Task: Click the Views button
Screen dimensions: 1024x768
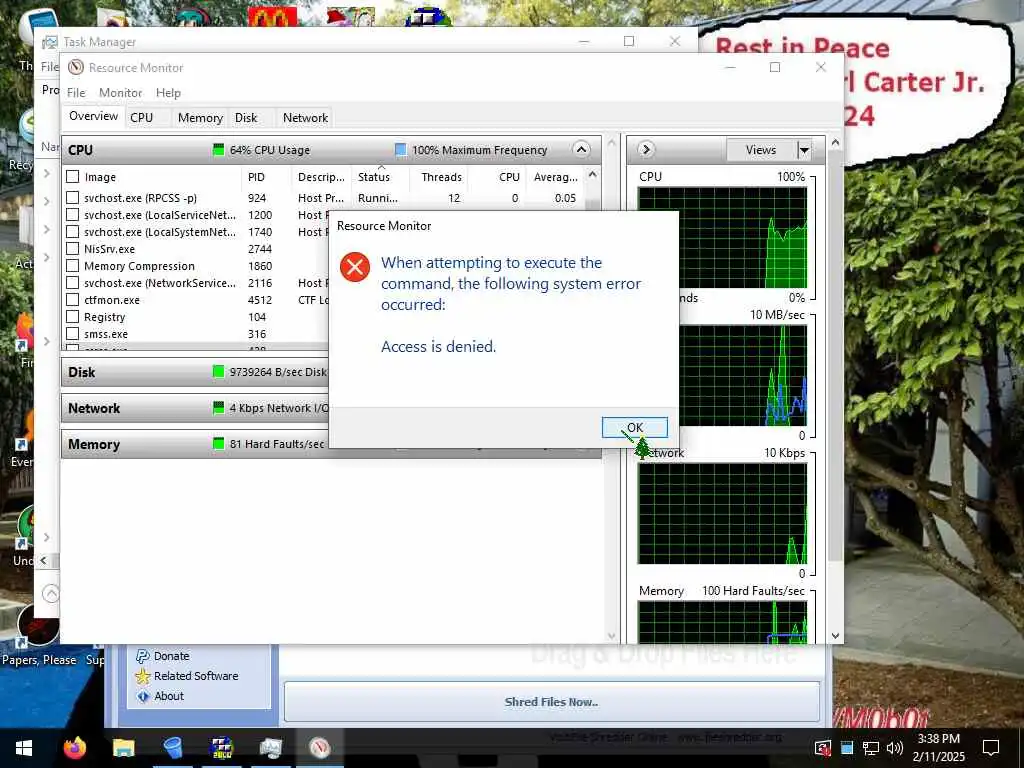Action: point(761,150)
